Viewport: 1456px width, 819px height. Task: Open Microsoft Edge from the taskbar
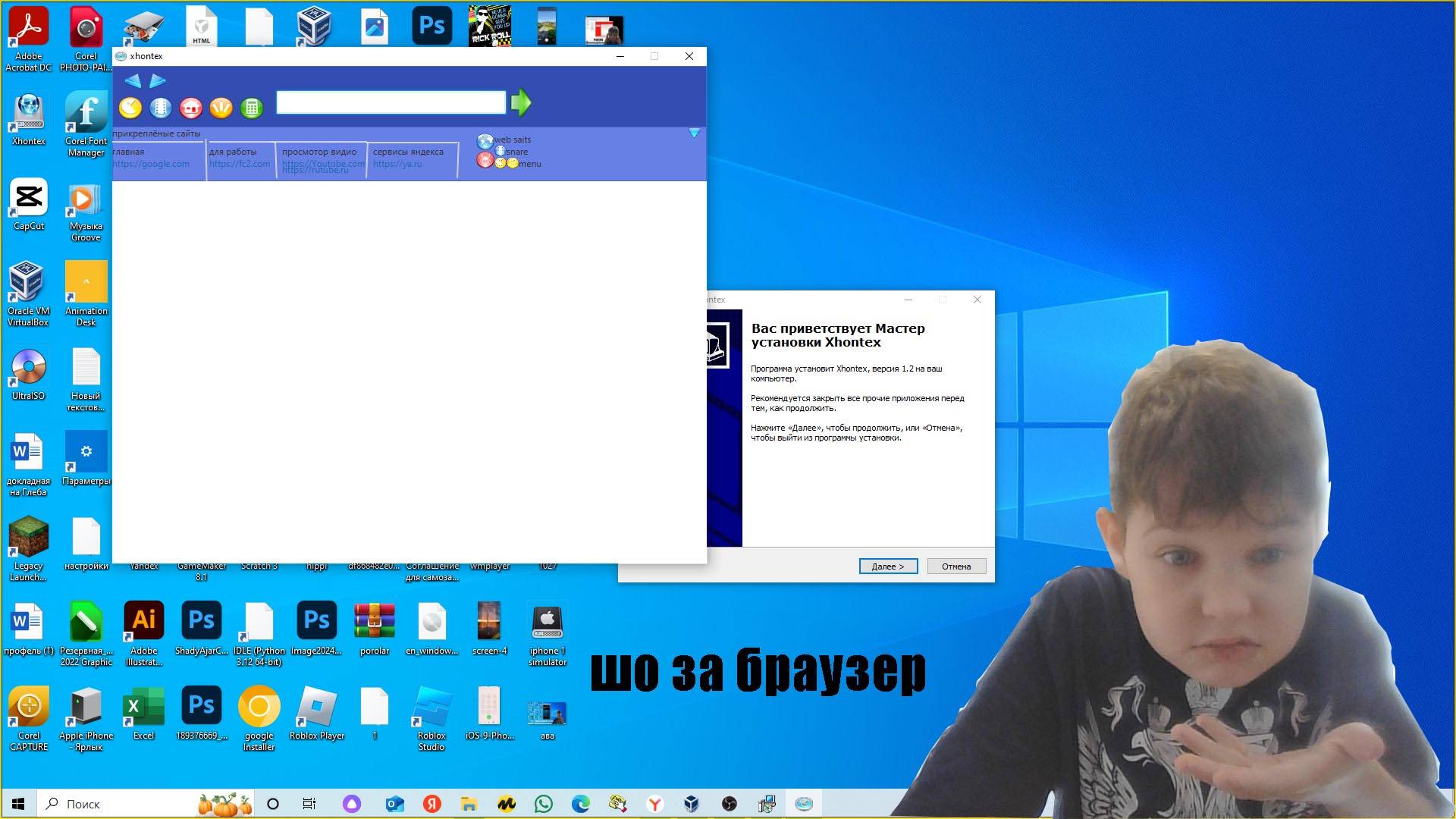[x=581, y=804]
